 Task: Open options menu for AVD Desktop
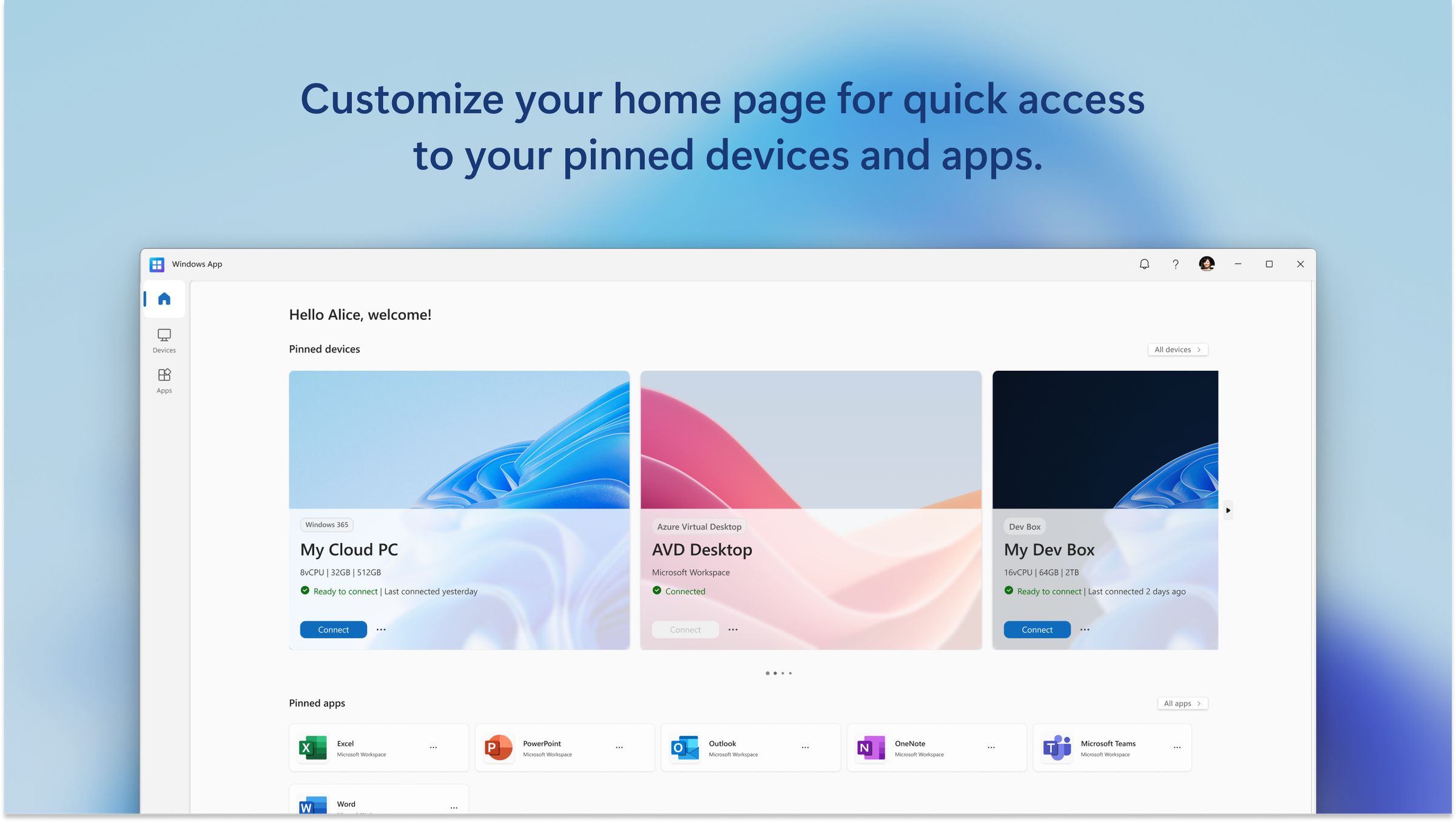click(x=733, y=629)
